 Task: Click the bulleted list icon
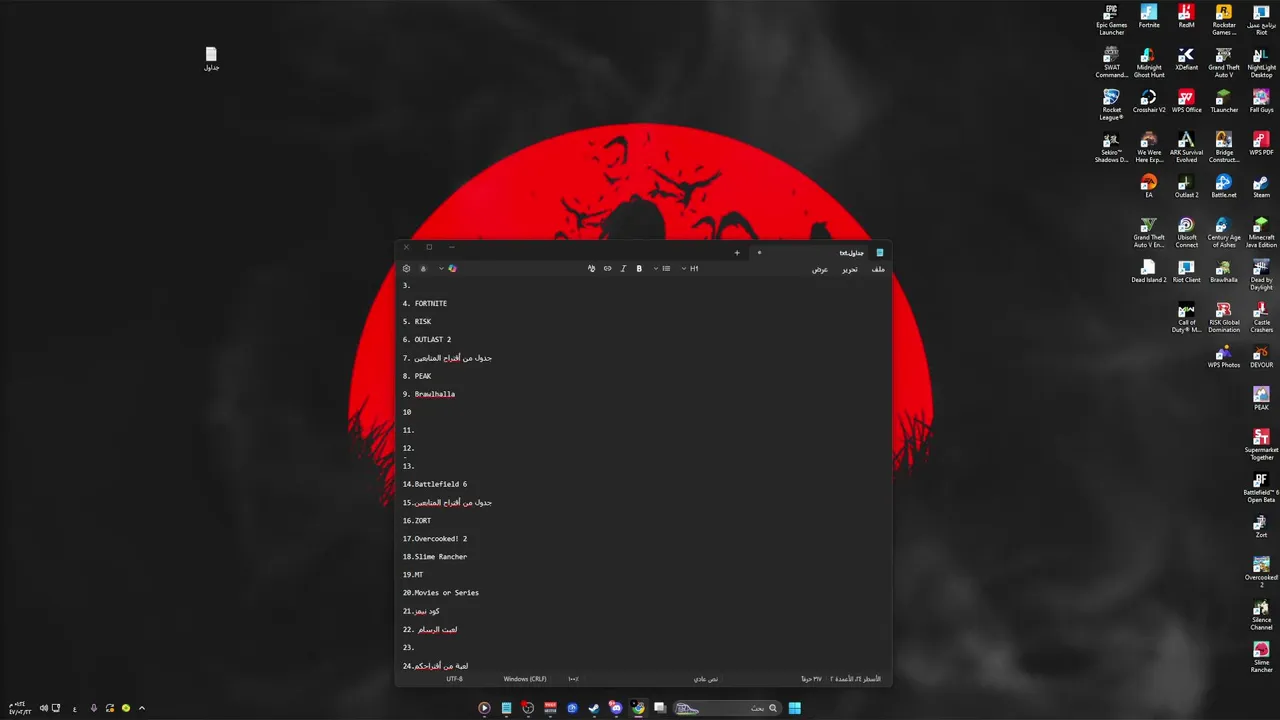[666, 268]
